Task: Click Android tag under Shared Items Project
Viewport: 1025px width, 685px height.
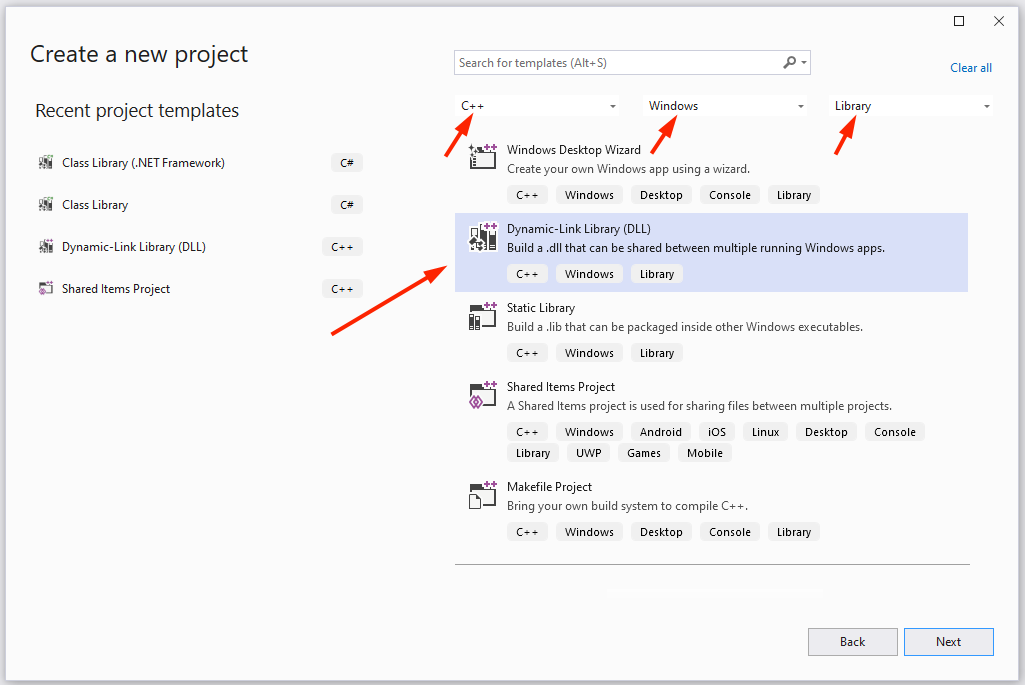Action: 660,432
